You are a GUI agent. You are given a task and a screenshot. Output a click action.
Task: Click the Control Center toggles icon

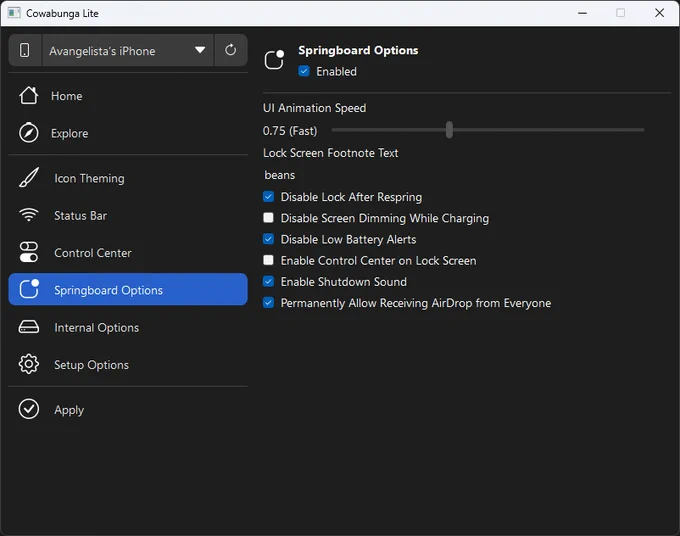click(x=29, y=252)
